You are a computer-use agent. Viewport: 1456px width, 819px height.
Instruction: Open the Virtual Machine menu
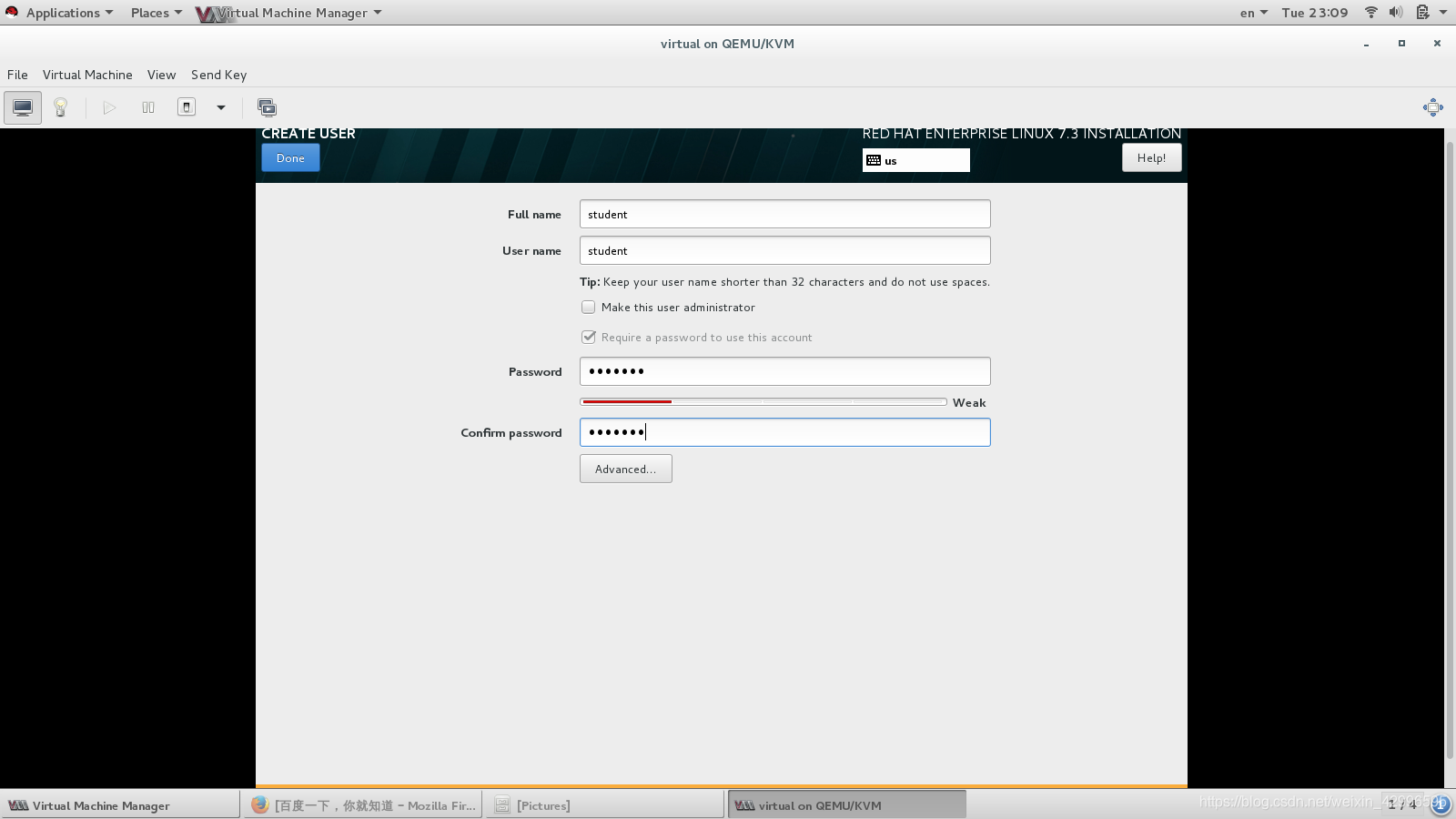tap(87, 75)
